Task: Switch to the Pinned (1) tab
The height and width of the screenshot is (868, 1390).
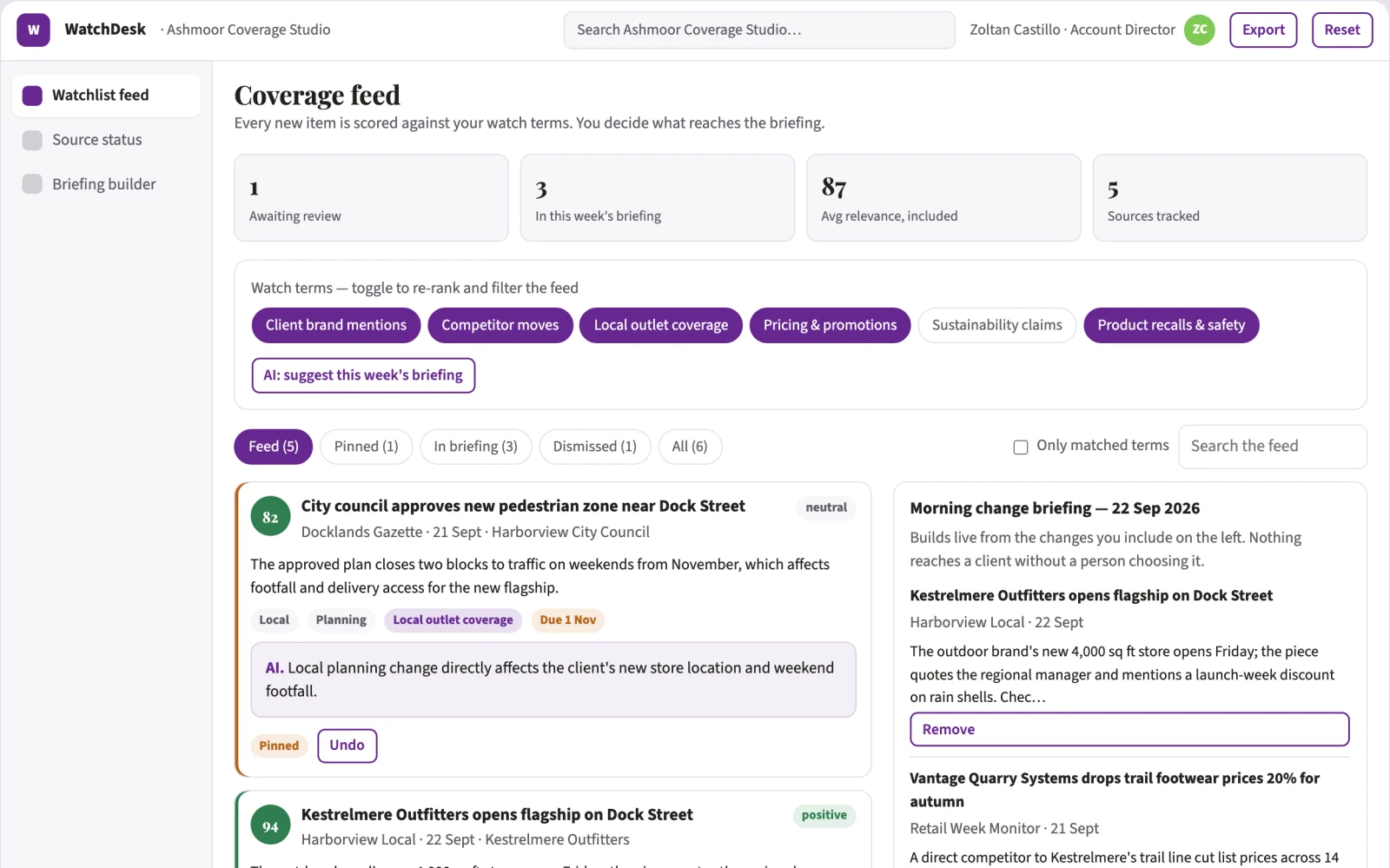Action: [367, 447]
